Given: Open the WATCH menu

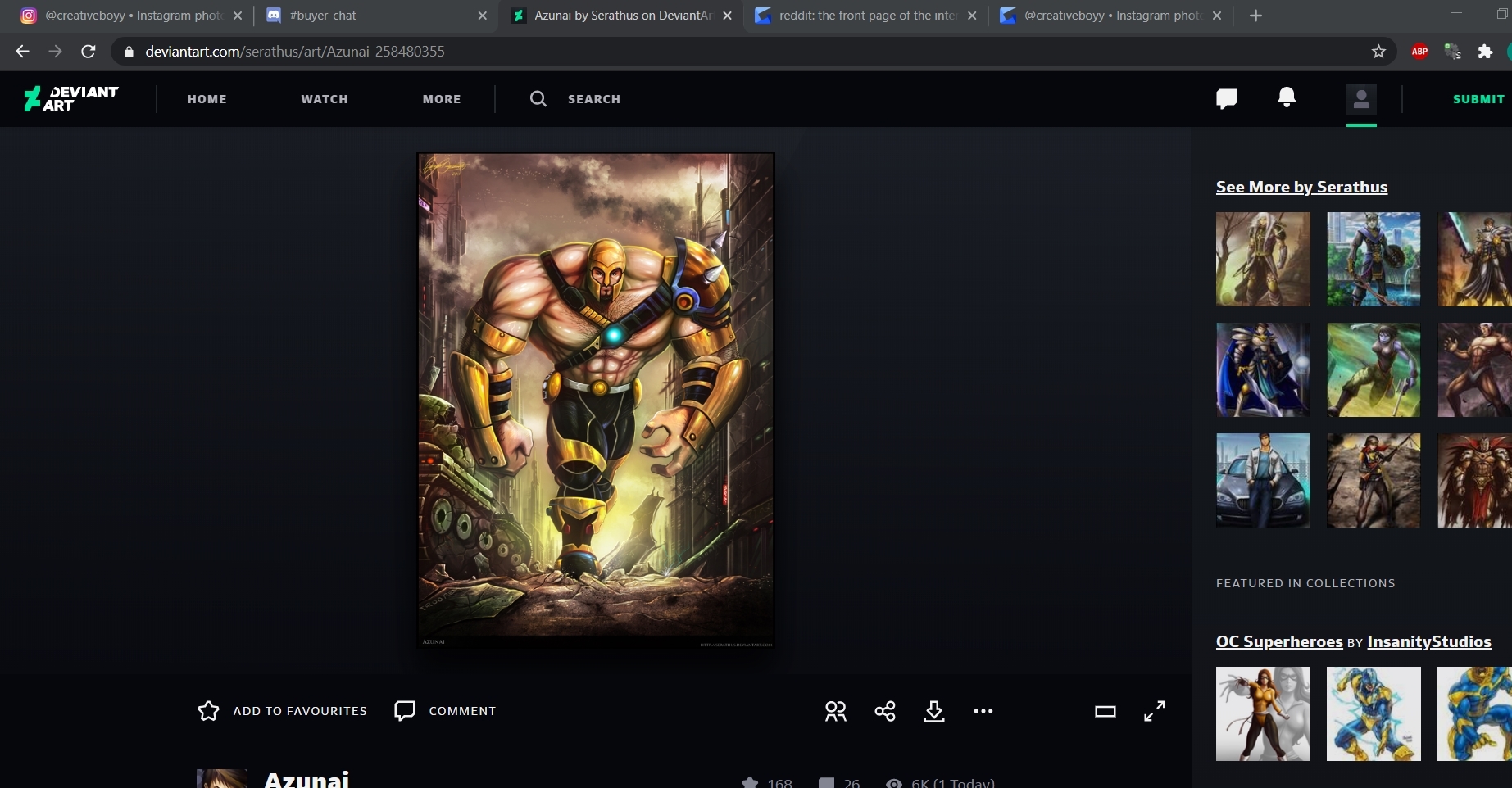Looking at the screenshot, I should point(325,99).
